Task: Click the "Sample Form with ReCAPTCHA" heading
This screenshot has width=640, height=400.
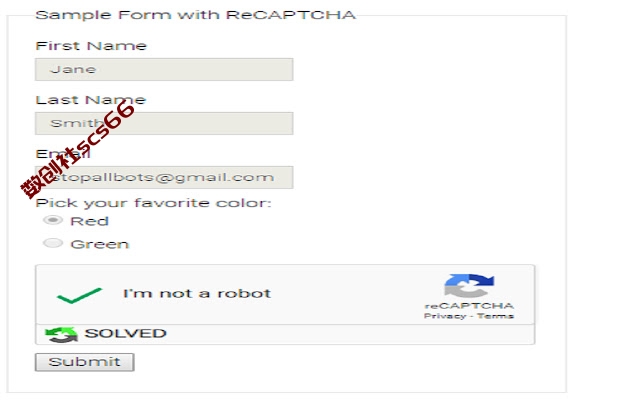Action: click(x=196, y=15)
